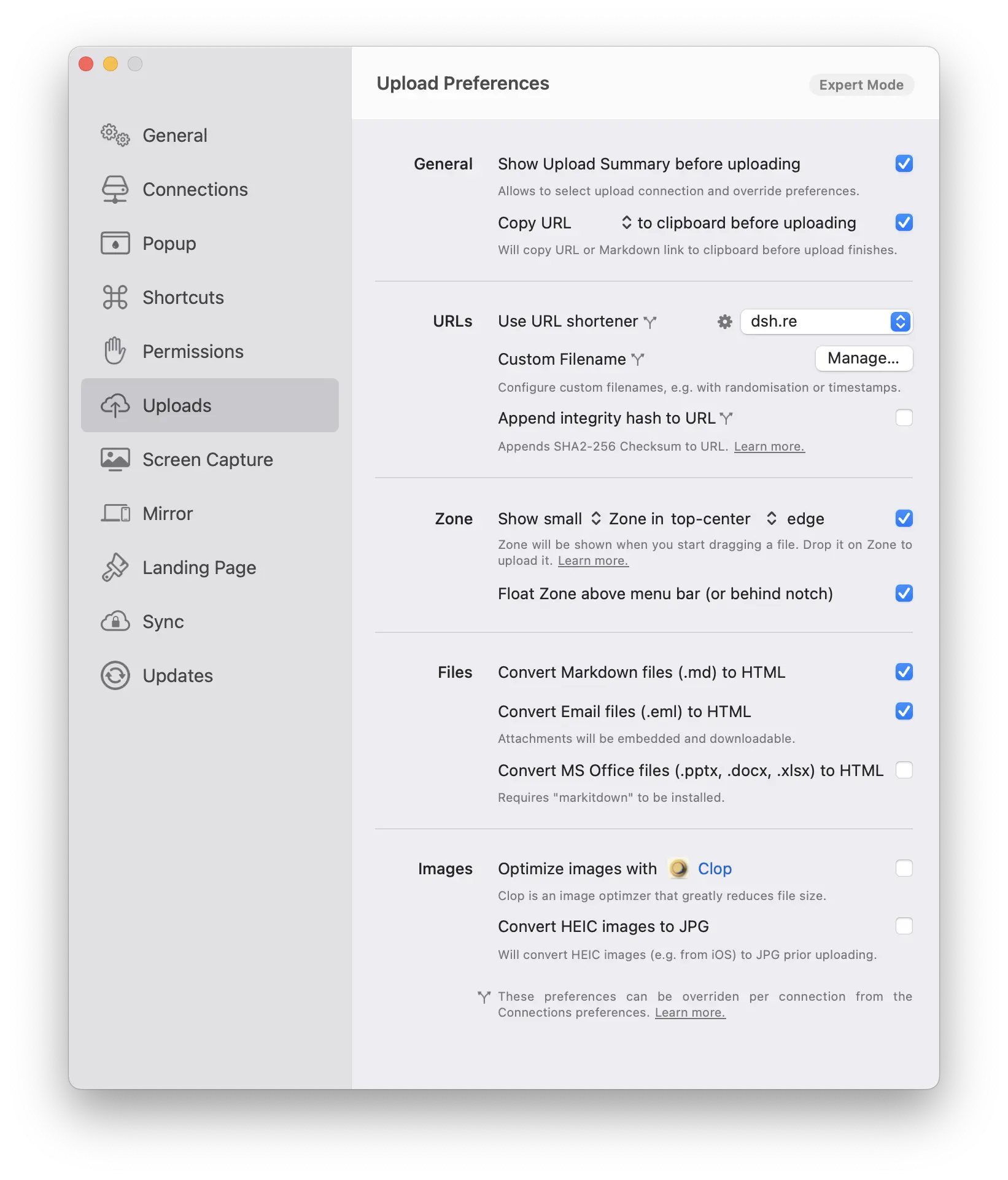The image size is (1008, 1180).
Task: Open the General preferences pane
Action: pyautogui.click(x=175, y=136)
